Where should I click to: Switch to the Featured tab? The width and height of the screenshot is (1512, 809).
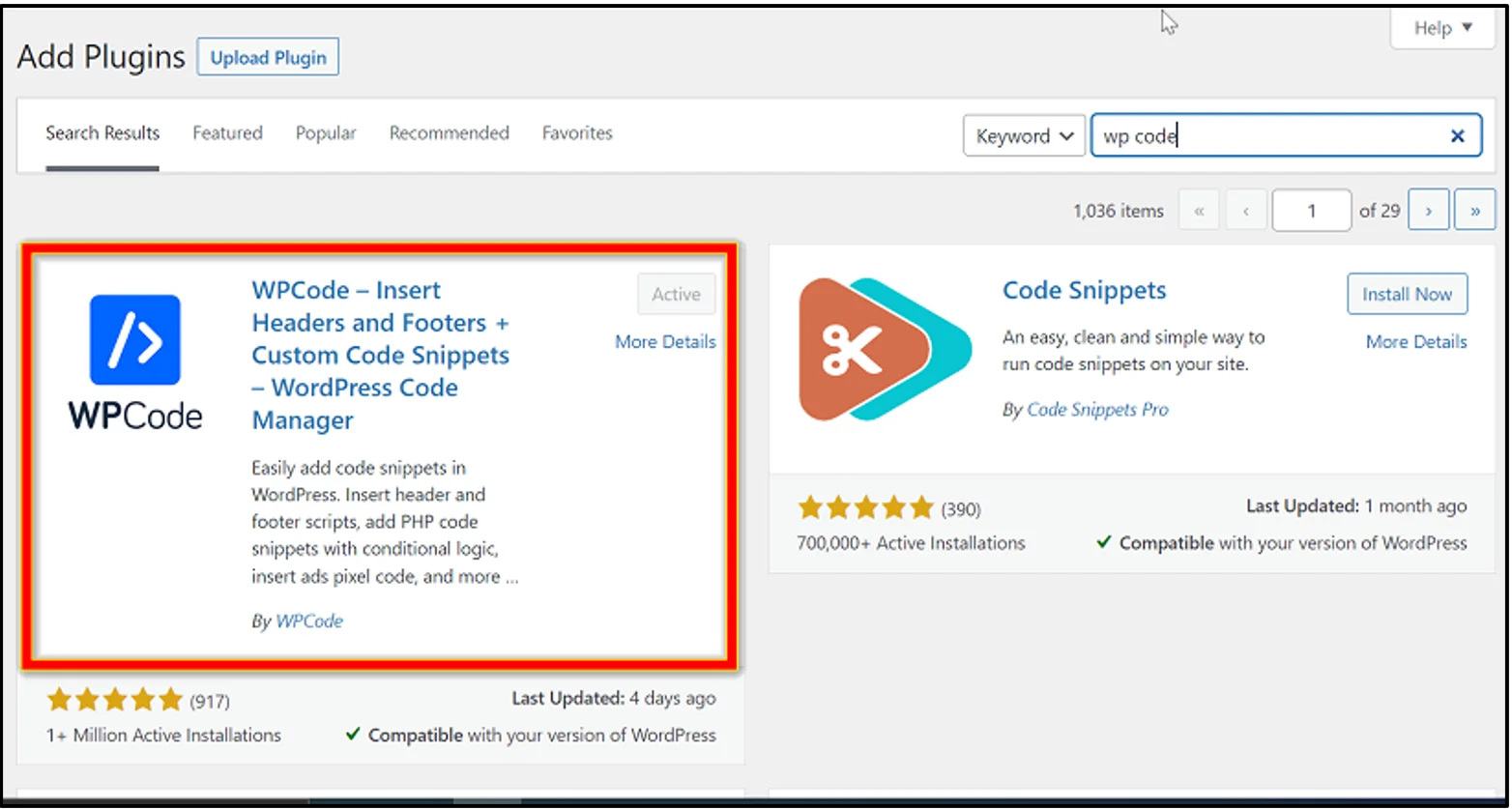(227, 133)
